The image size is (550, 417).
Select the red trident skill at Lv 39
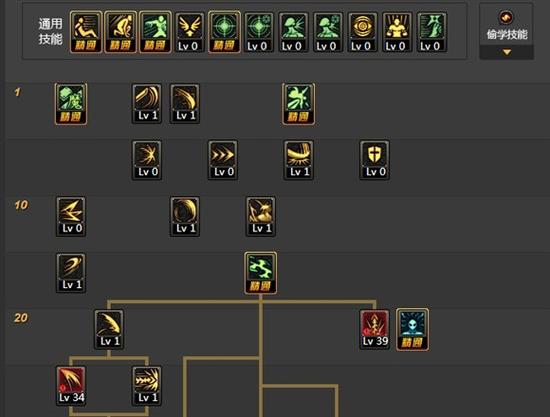point(375,329)
